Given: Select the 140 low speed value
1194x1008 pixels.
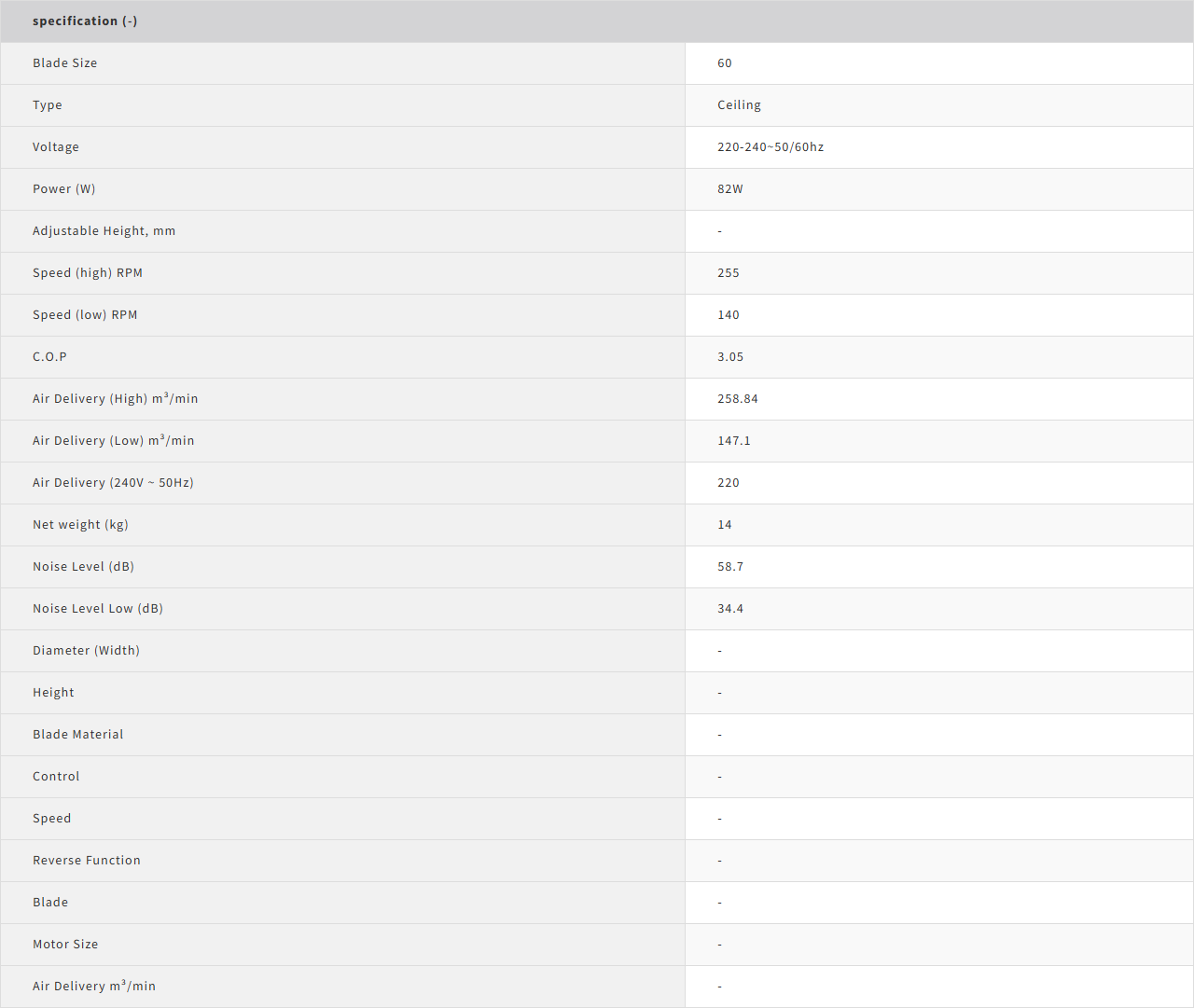Looking at the screenshot, I should pyautogui.click(x=728, y=315).
